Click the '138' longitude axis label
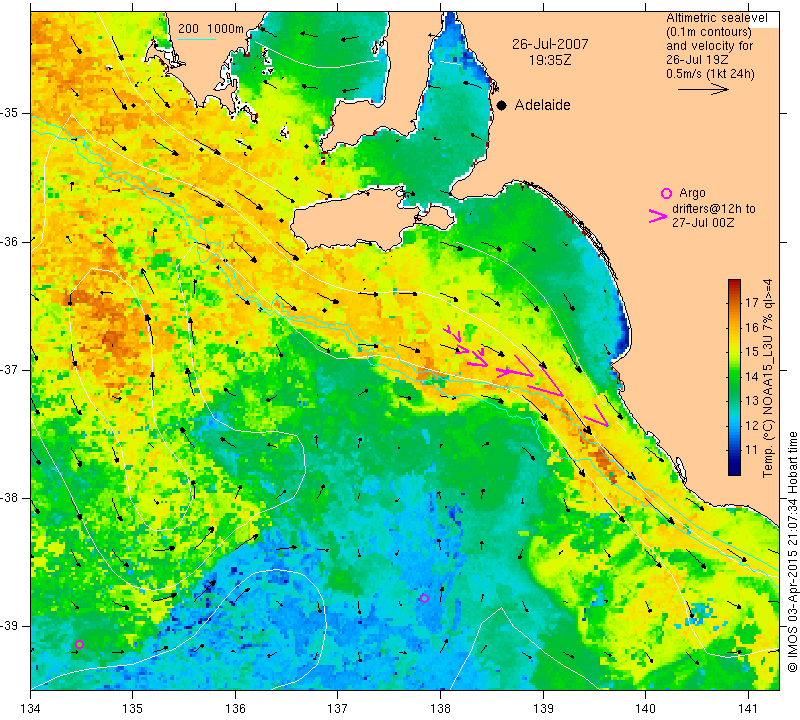 pyautogui.click(x=440, y=709)
